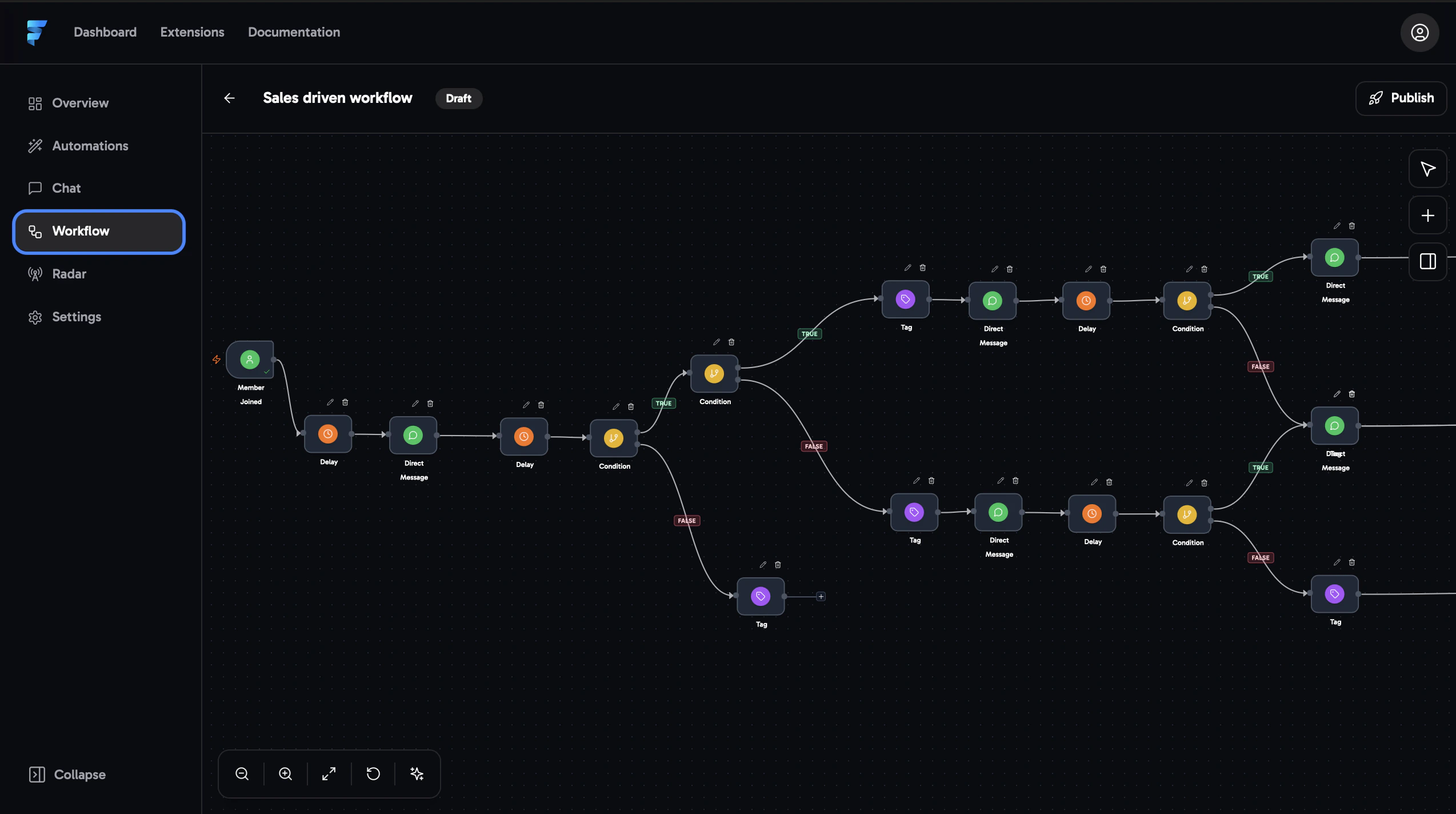Click the Draft status badge

click(458, 98)
